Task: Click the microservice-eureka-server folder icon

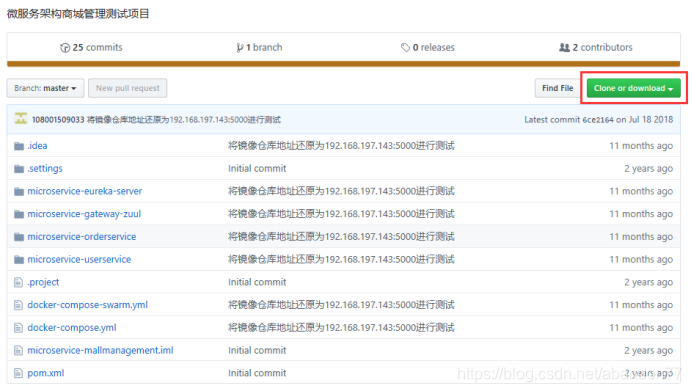Action: tap(19, 192)
